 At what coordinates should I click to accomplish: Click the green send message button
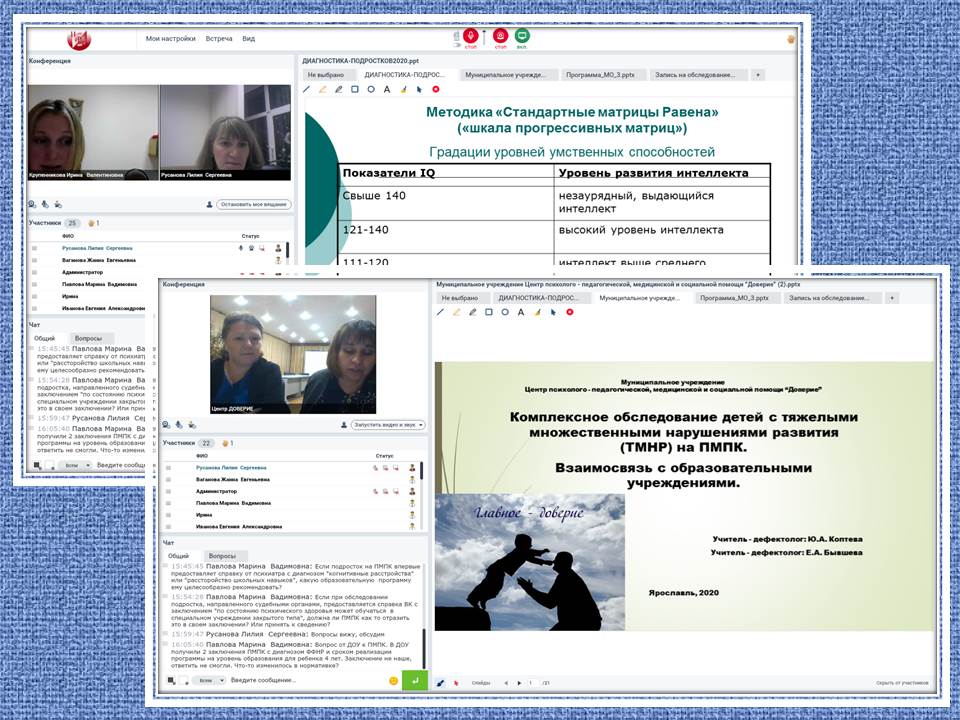[414, 680]
